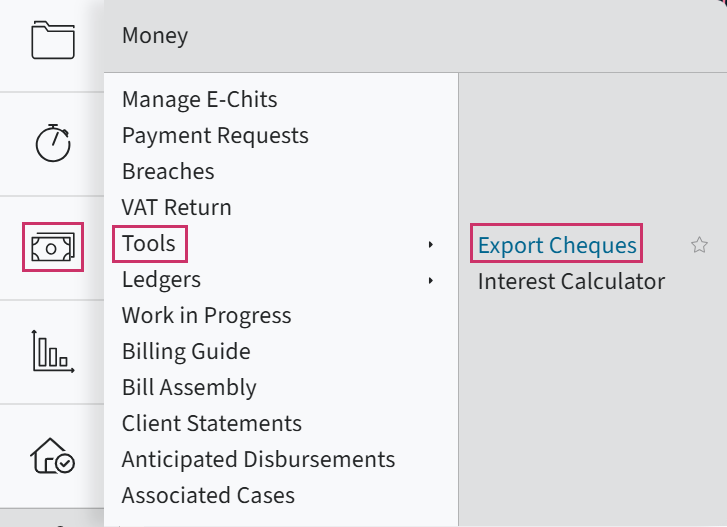The width and height of the screenshot is (727, 527).
Task: Open the Interest Calculator tool
Action: point(571,281)
